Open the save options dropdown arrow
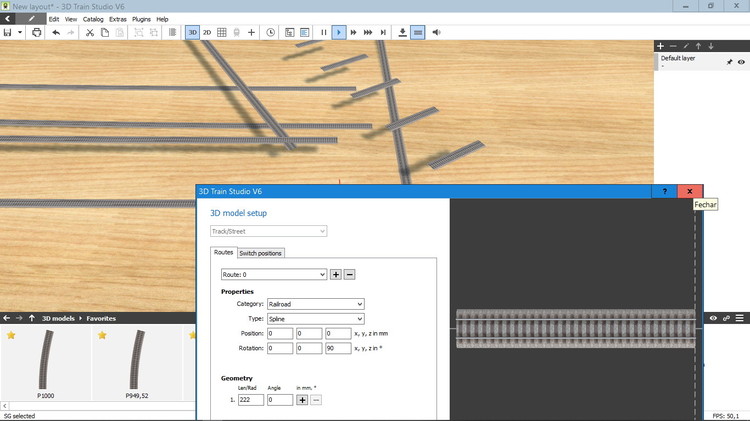 click(x=20, y=33)
